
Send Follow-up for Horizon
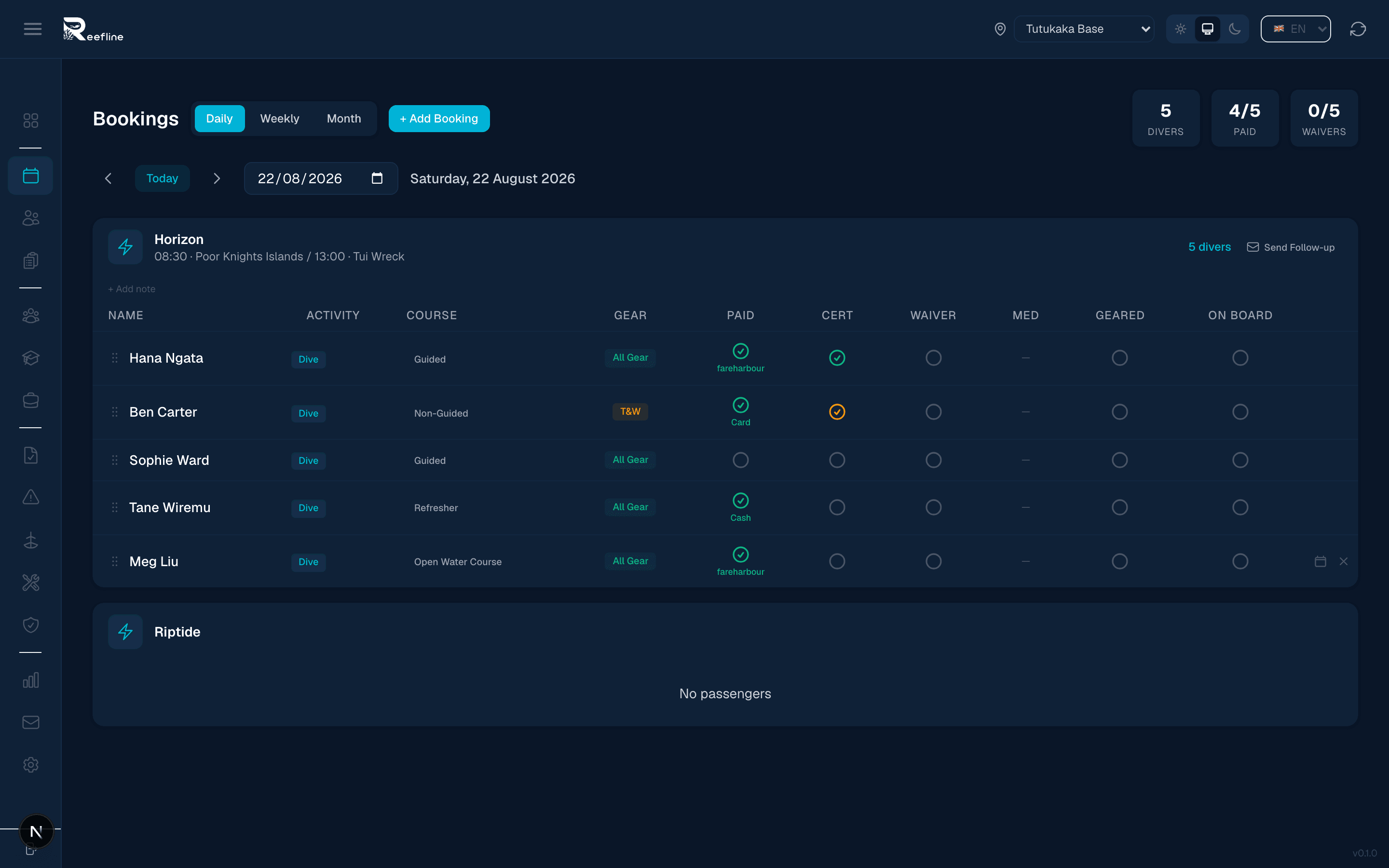1291,247
